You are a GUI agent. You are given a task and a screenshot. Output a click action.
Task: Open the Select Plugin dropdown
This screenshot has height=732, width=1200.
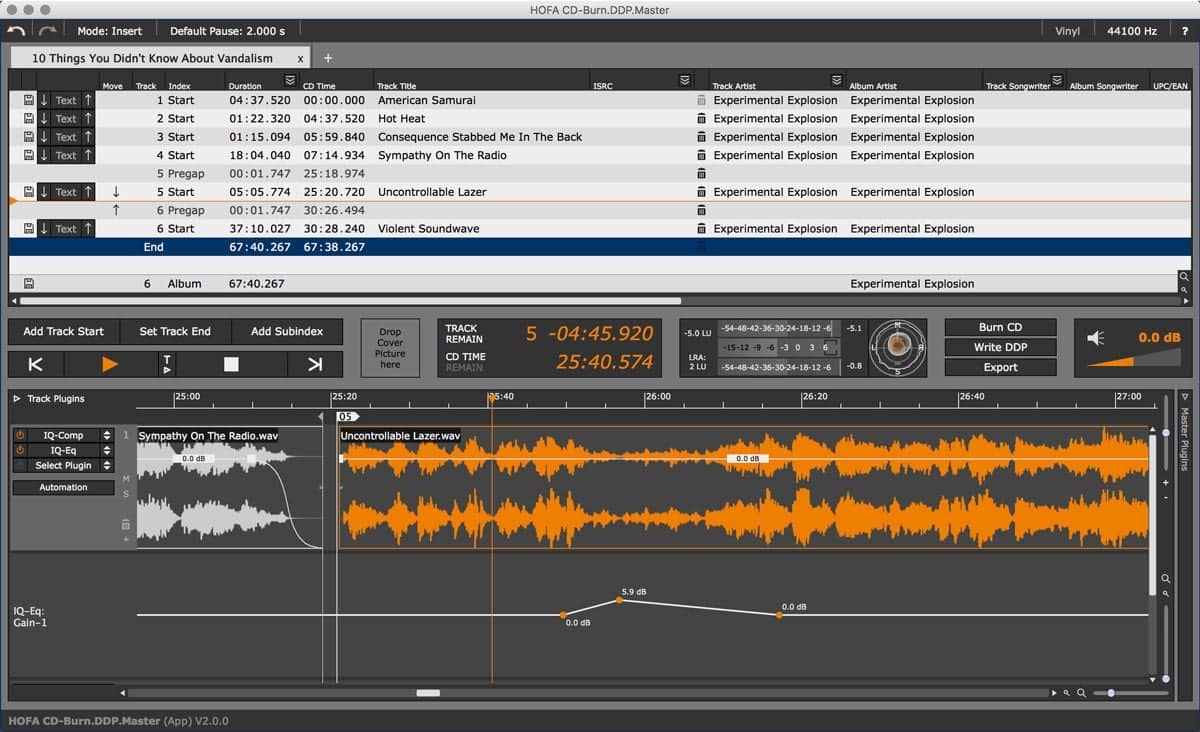coord(64,465)
